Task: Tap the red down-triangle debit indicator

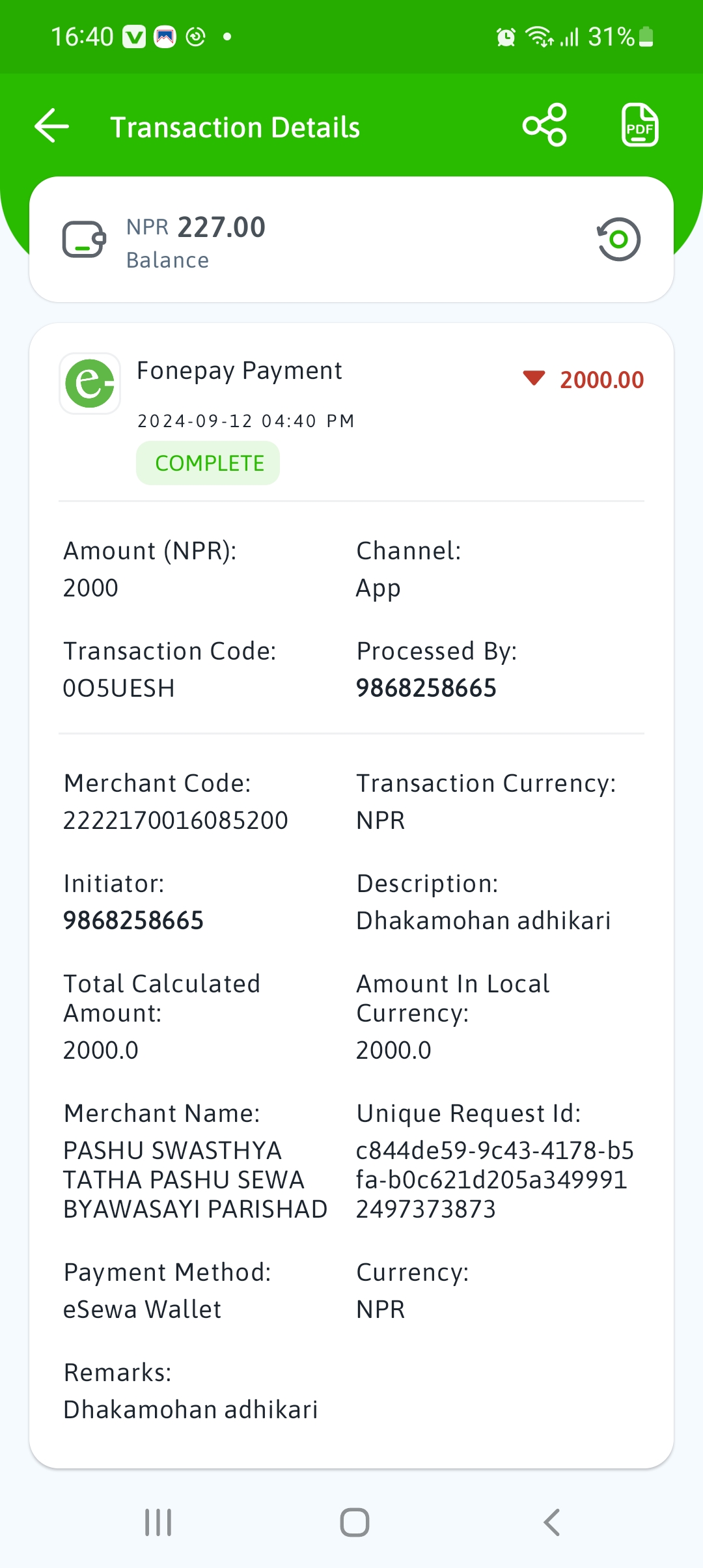Action: tap(534, 378)
